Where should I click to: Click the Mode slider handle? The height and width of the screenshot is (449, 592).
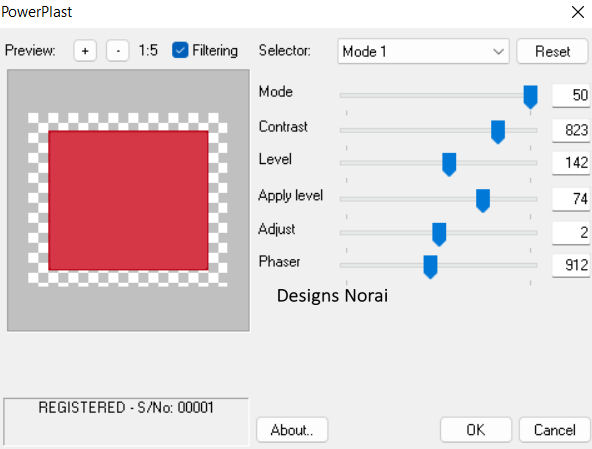tap(530, 97)
